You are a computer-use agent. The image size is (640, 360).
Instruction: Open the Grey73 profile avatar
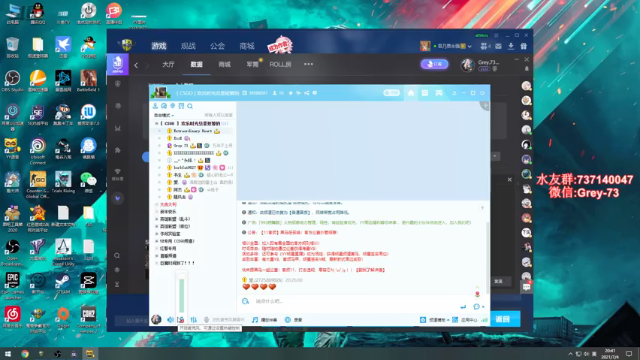pos(467,64)
